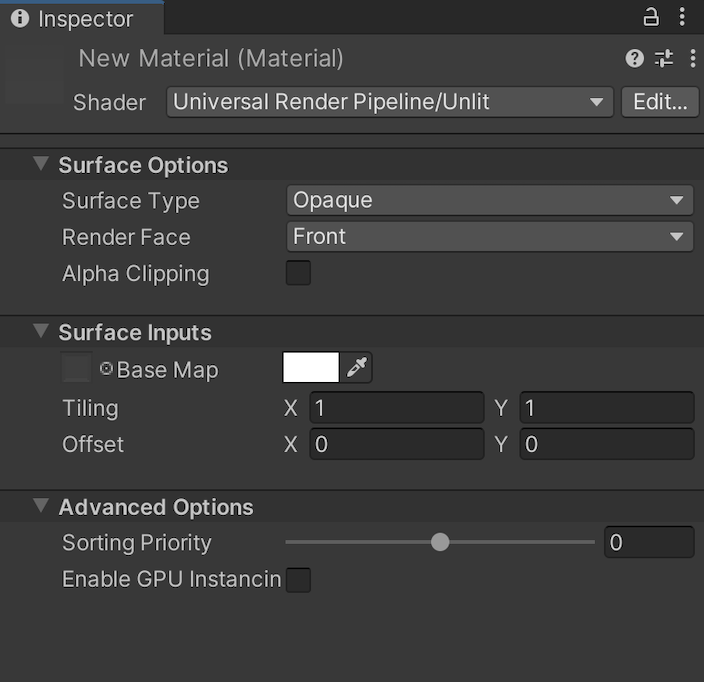704x682 pixels.
Task: Enable the Alpha Clipping checkbox
Action: coord(298,273)
